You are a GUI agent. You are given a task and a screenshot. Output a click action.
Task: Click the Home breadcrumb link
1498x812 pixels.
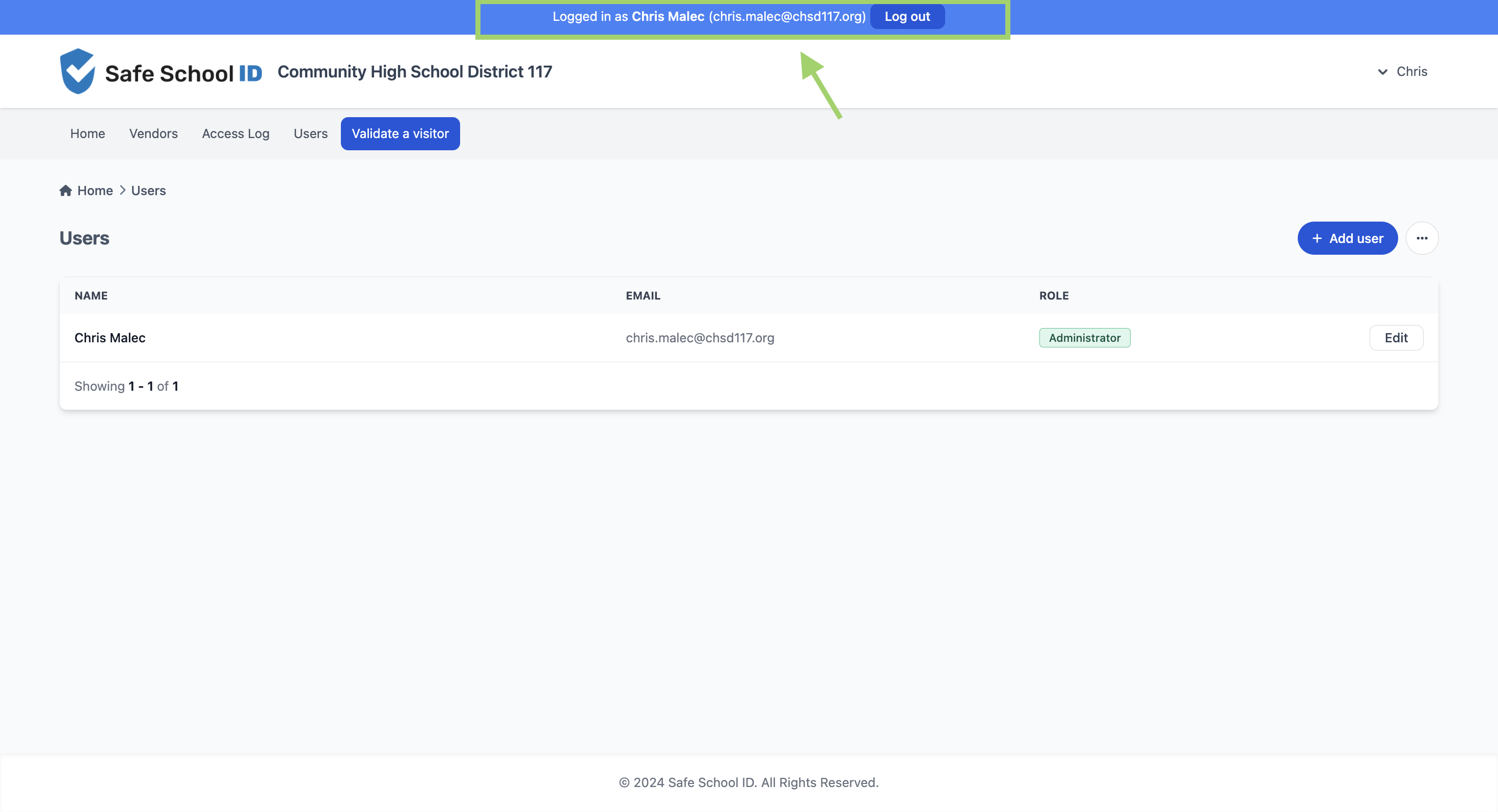(x=95, y=191)
